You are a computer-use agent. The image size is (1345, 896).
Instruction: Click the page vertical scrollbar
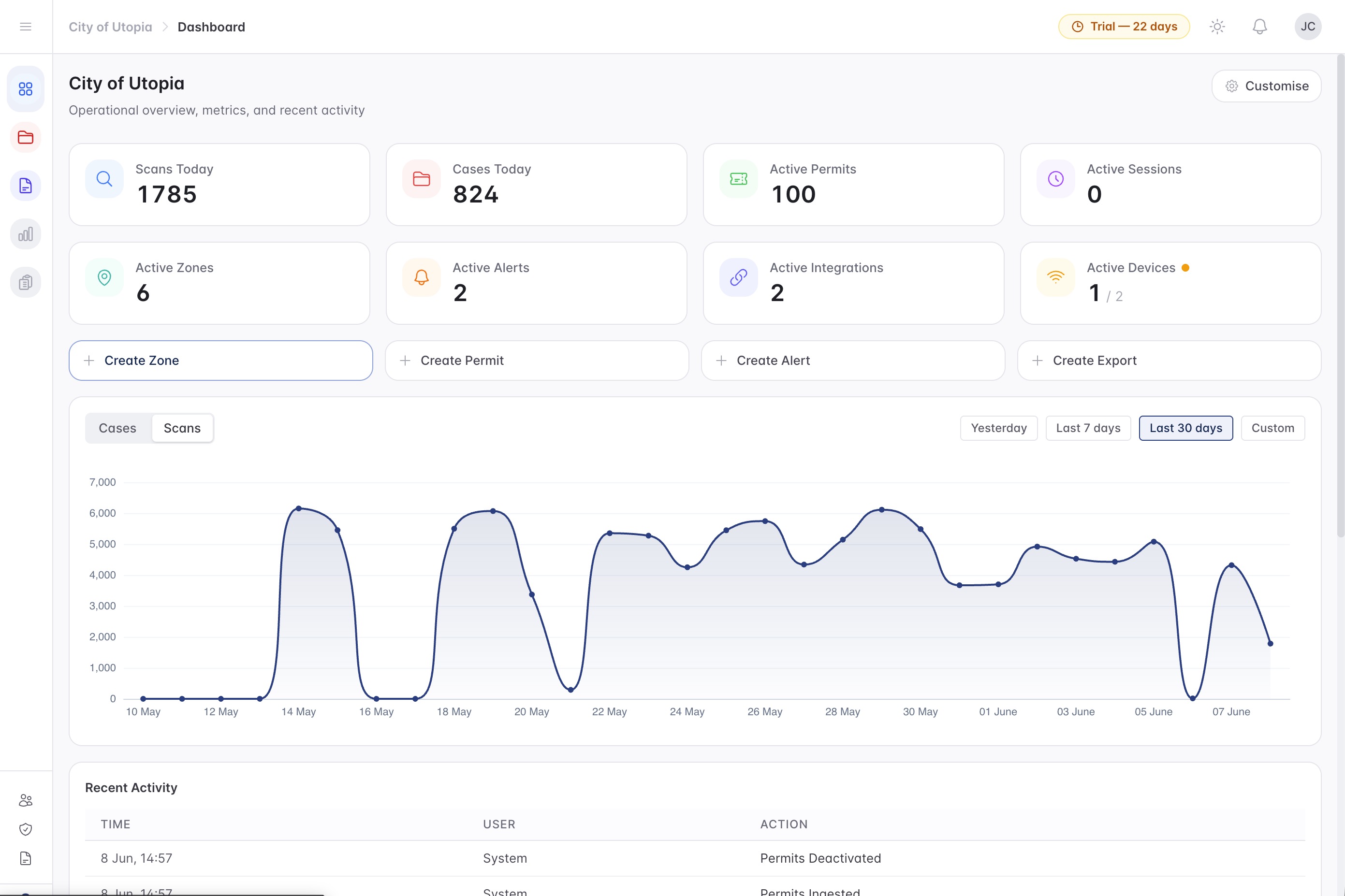click(x=1341, y=295)
